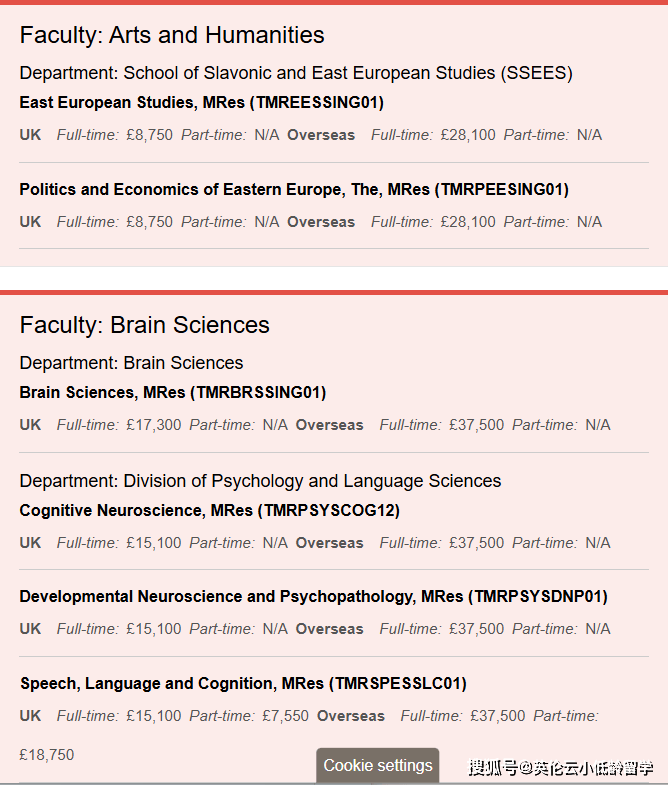Click Department: Brain Sciences heading
Viewport: 668px width, 785px height.
coord(131,362)
